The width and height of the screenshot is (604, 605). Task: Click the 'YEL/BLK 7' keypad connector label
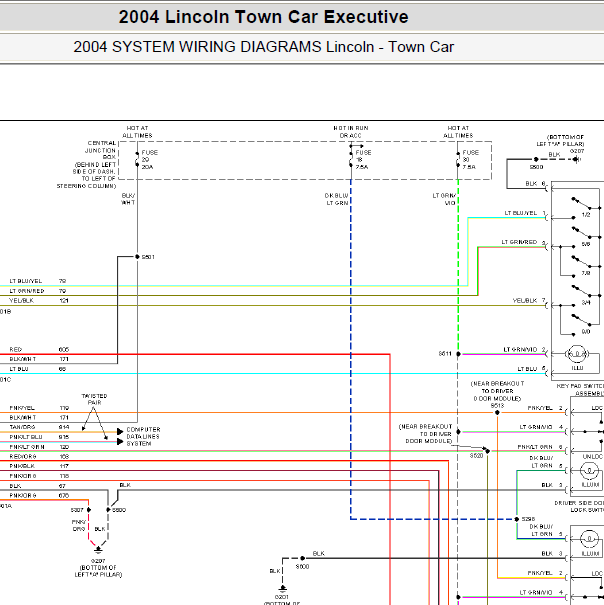click(x=529, y=301)
